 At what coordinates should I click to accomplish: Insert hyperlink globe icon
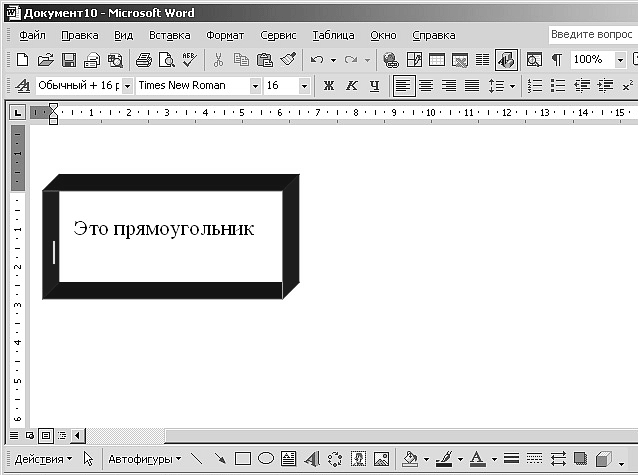click(x=390, y=60)
